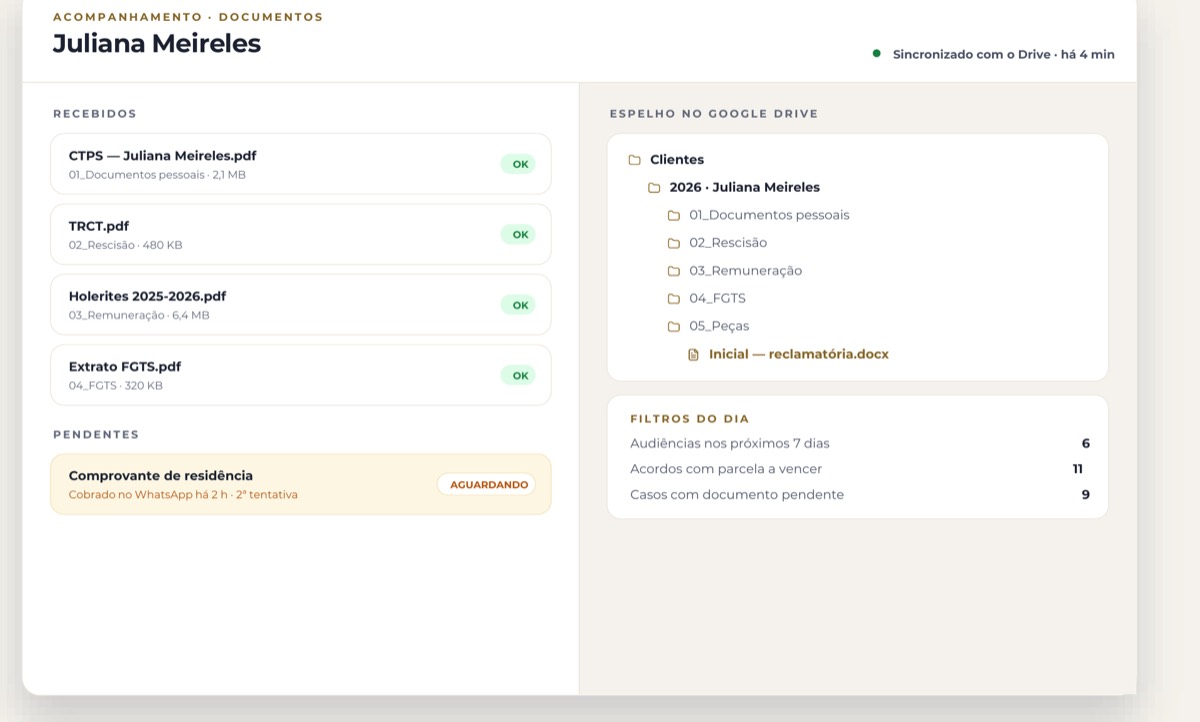Click the Filtros do dia heading
The image size is (1200, 722).
690,419
